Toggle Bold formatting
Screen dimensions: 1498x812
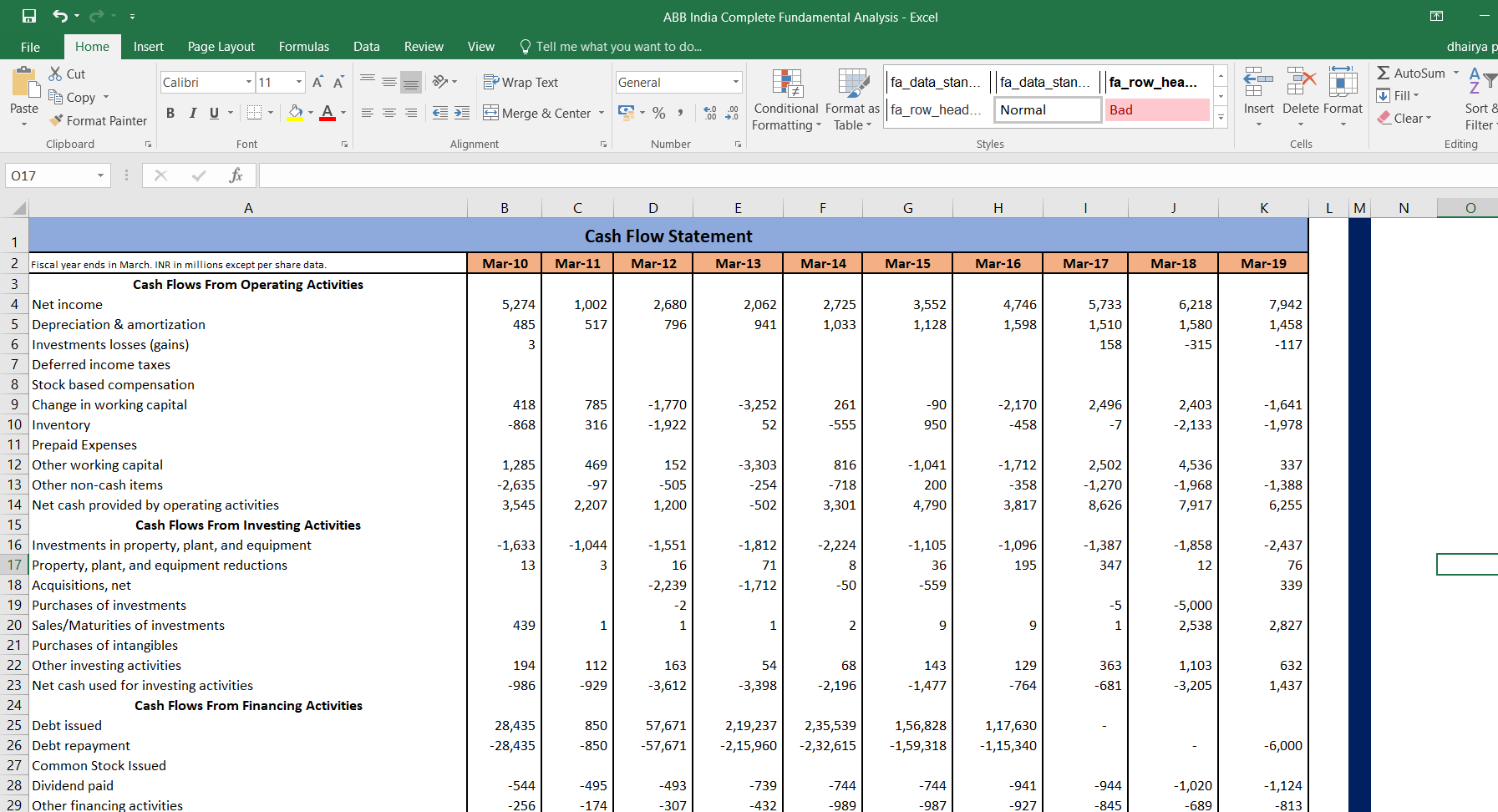[170, 113]
